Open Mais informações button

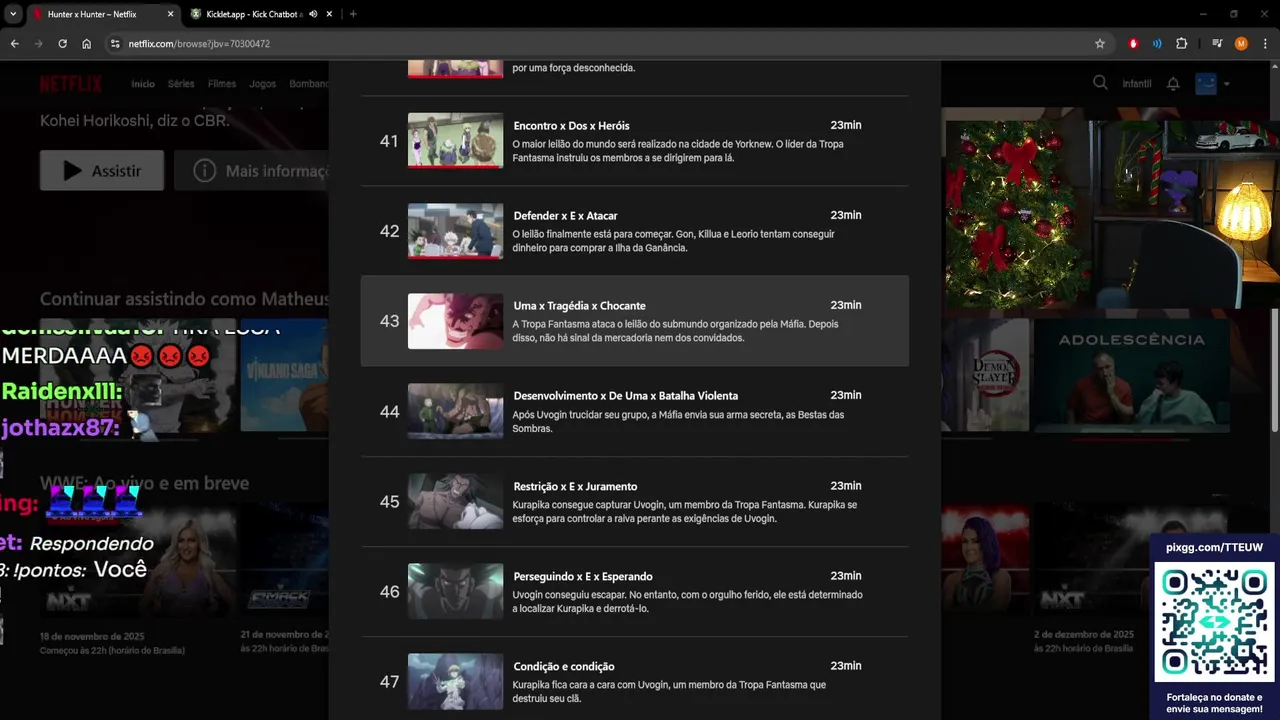pyautogui.click(x=252, y=171)
